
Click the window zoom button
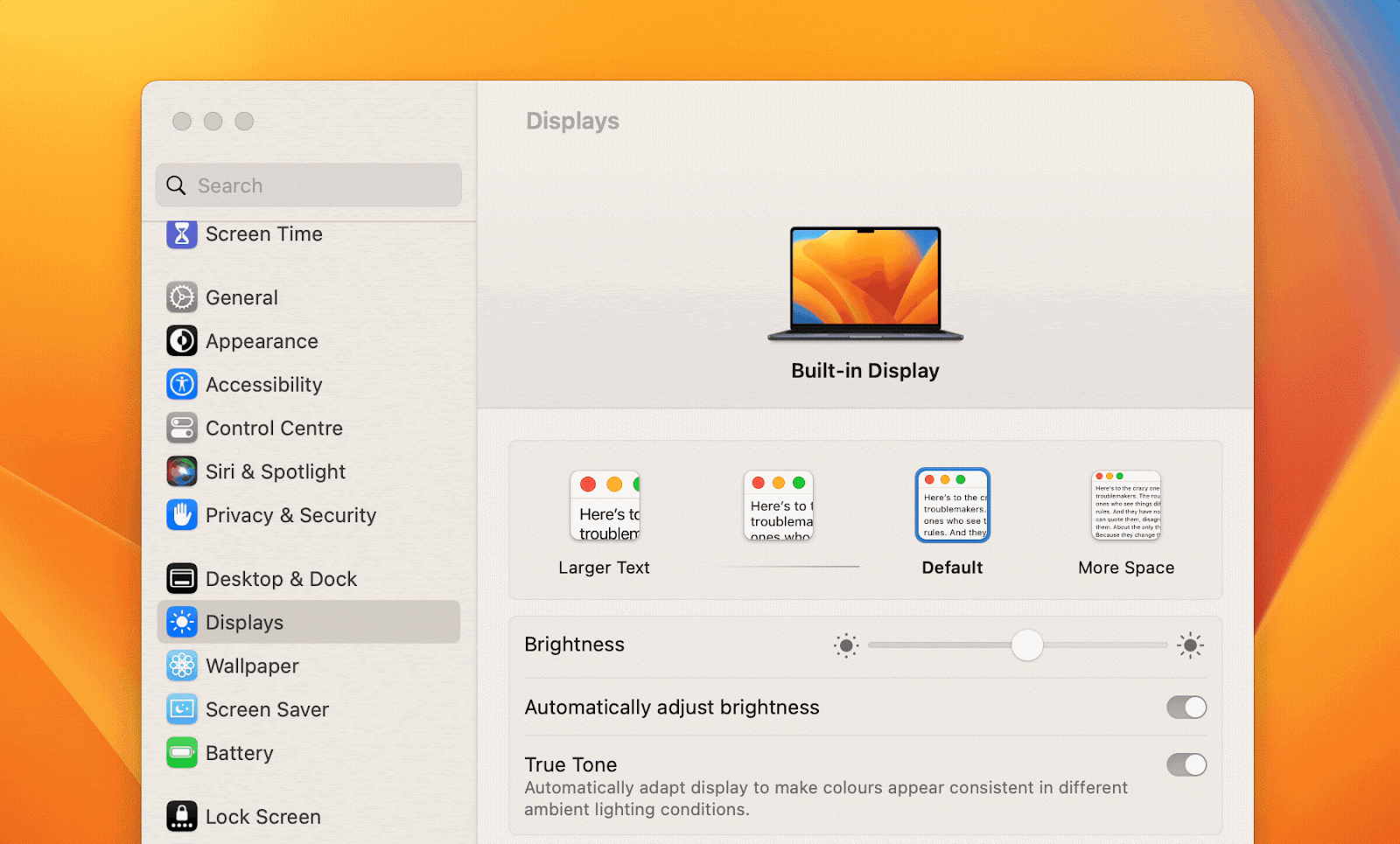click(x=245, y=122)
